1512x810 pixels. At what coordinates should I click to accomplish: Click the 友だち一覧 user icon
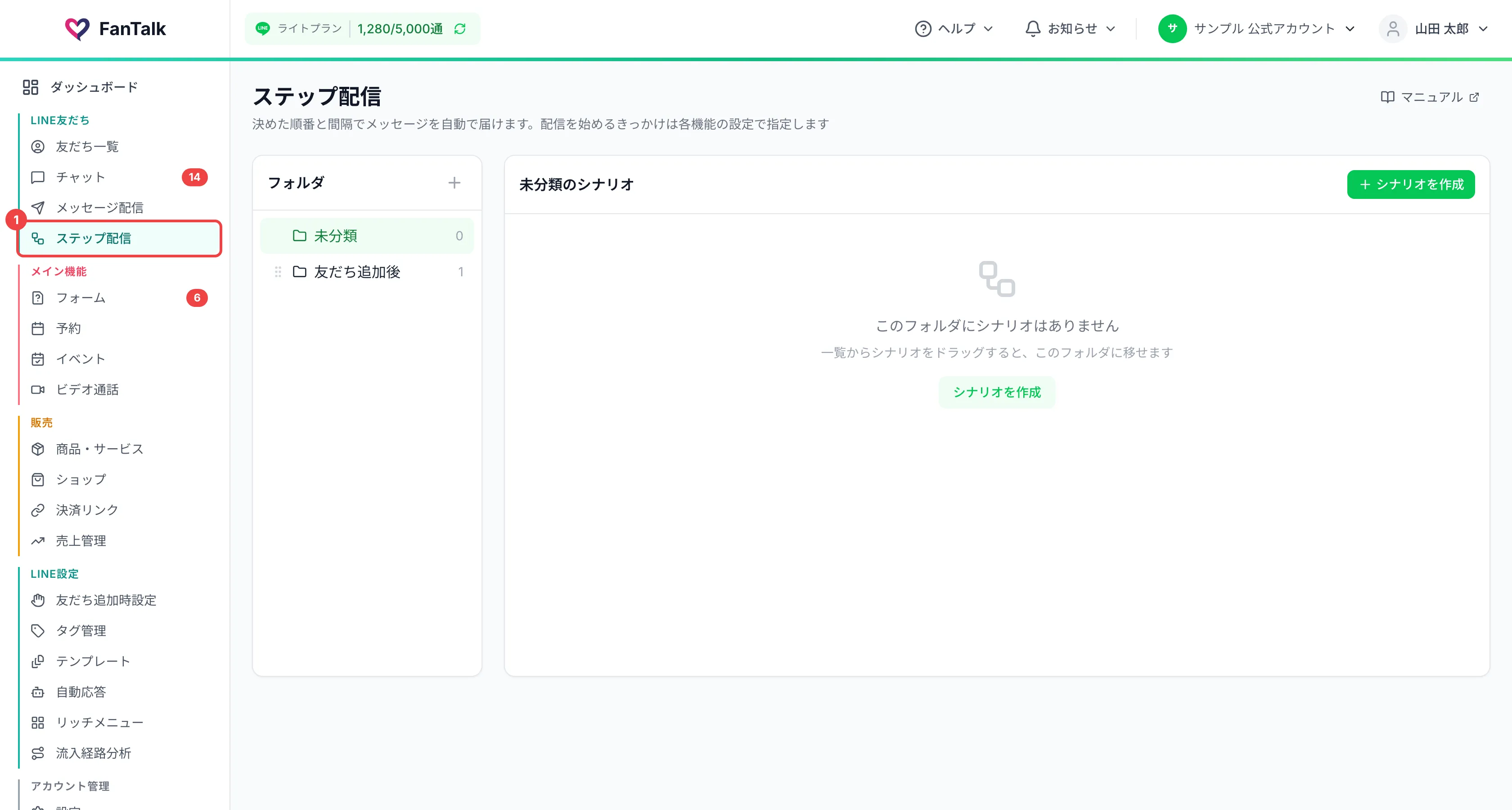pyautogui.click(x=37, y=147)
